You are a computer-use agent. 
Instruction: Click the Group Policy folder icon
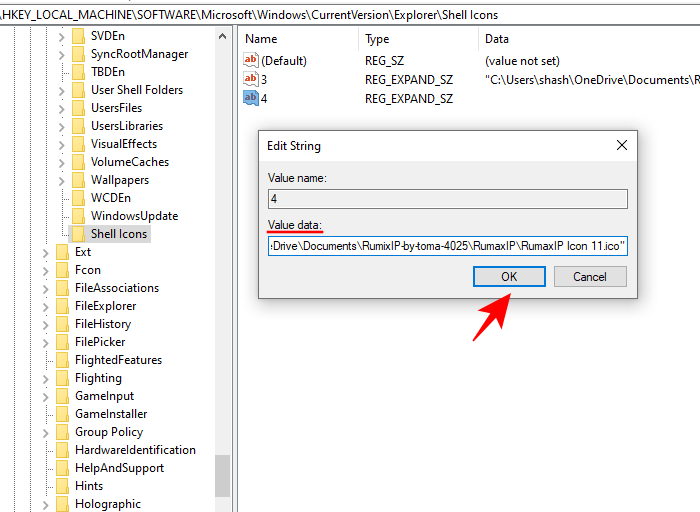62,432
